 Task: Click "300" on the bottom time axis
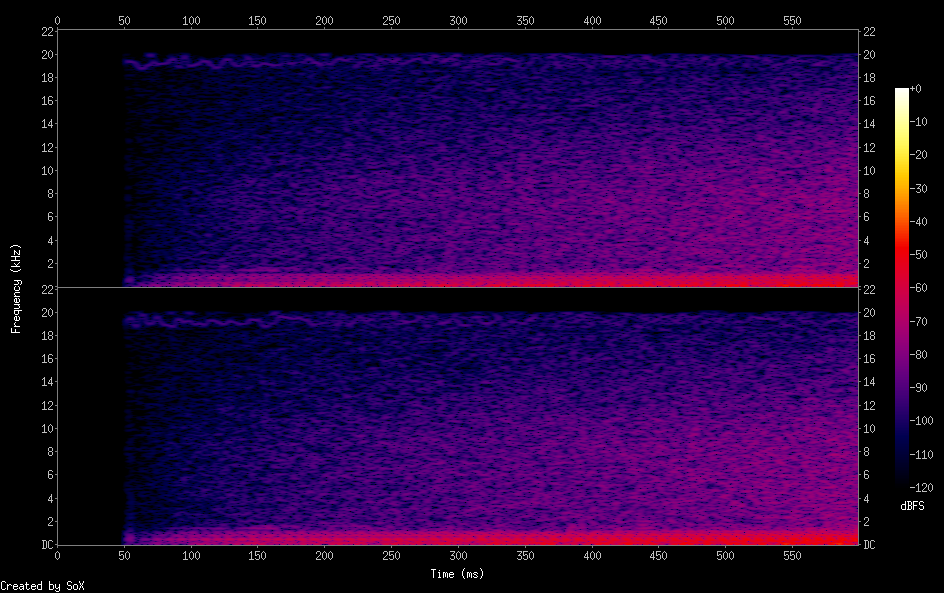(458, 556)
